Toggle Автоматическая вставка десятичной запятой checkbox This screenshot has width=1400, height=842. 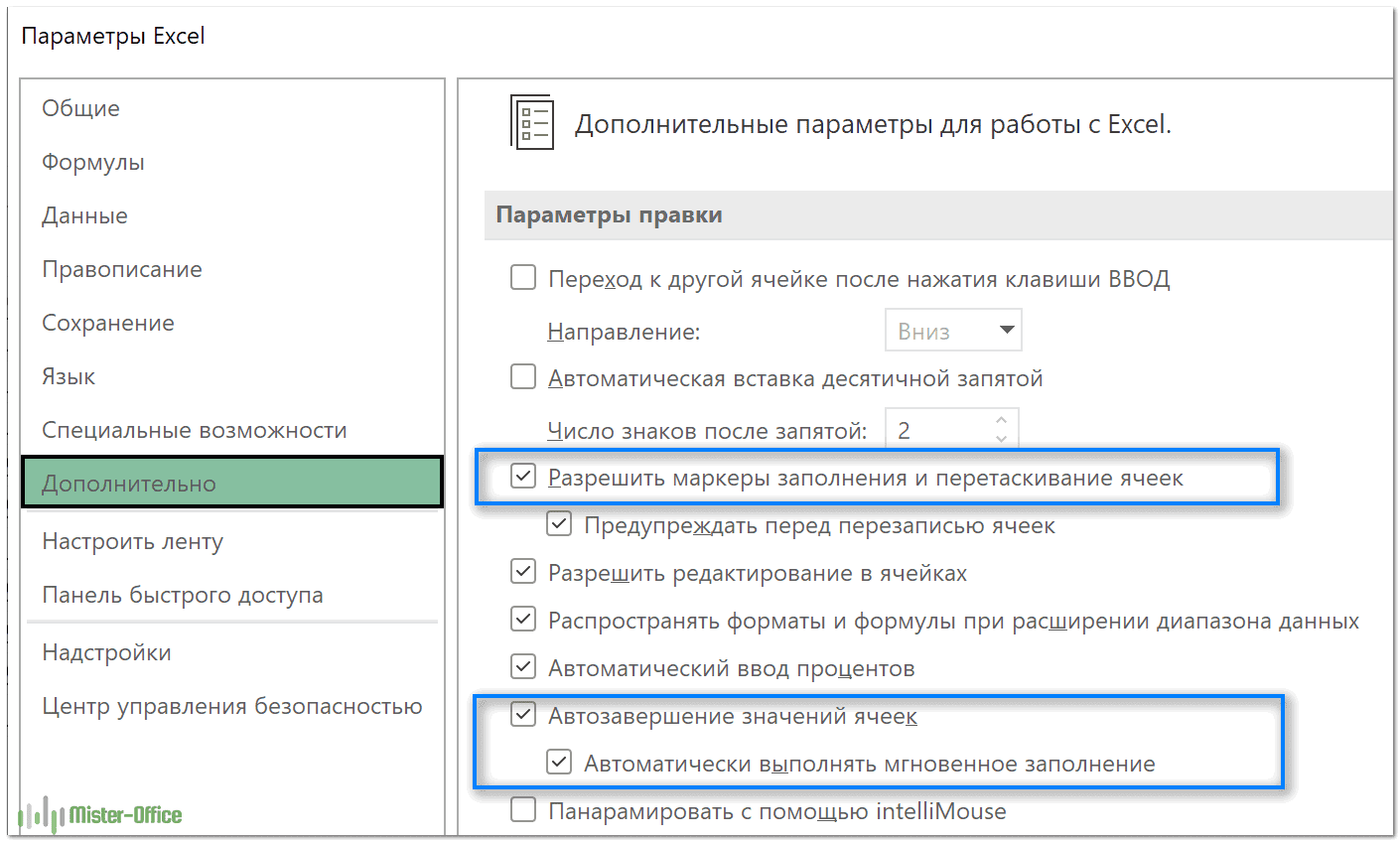coord(523,377)
